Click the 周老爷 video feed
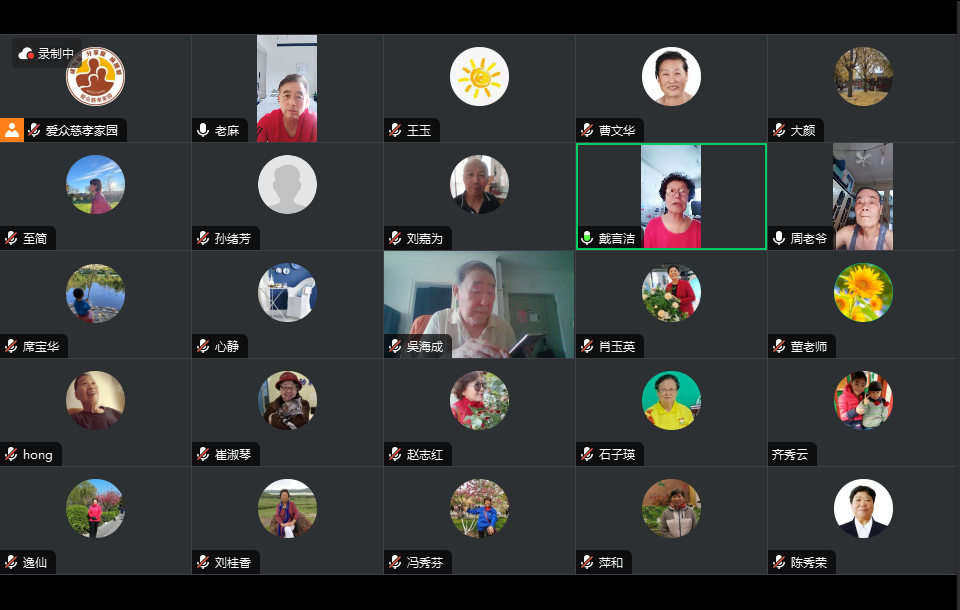Screen dimensions: 960x610 tap(863, 197)
